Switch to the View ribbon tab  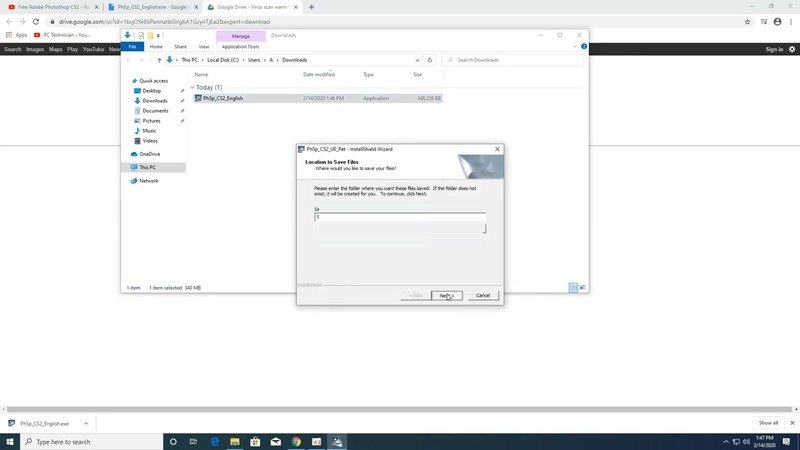click(204, 46)
